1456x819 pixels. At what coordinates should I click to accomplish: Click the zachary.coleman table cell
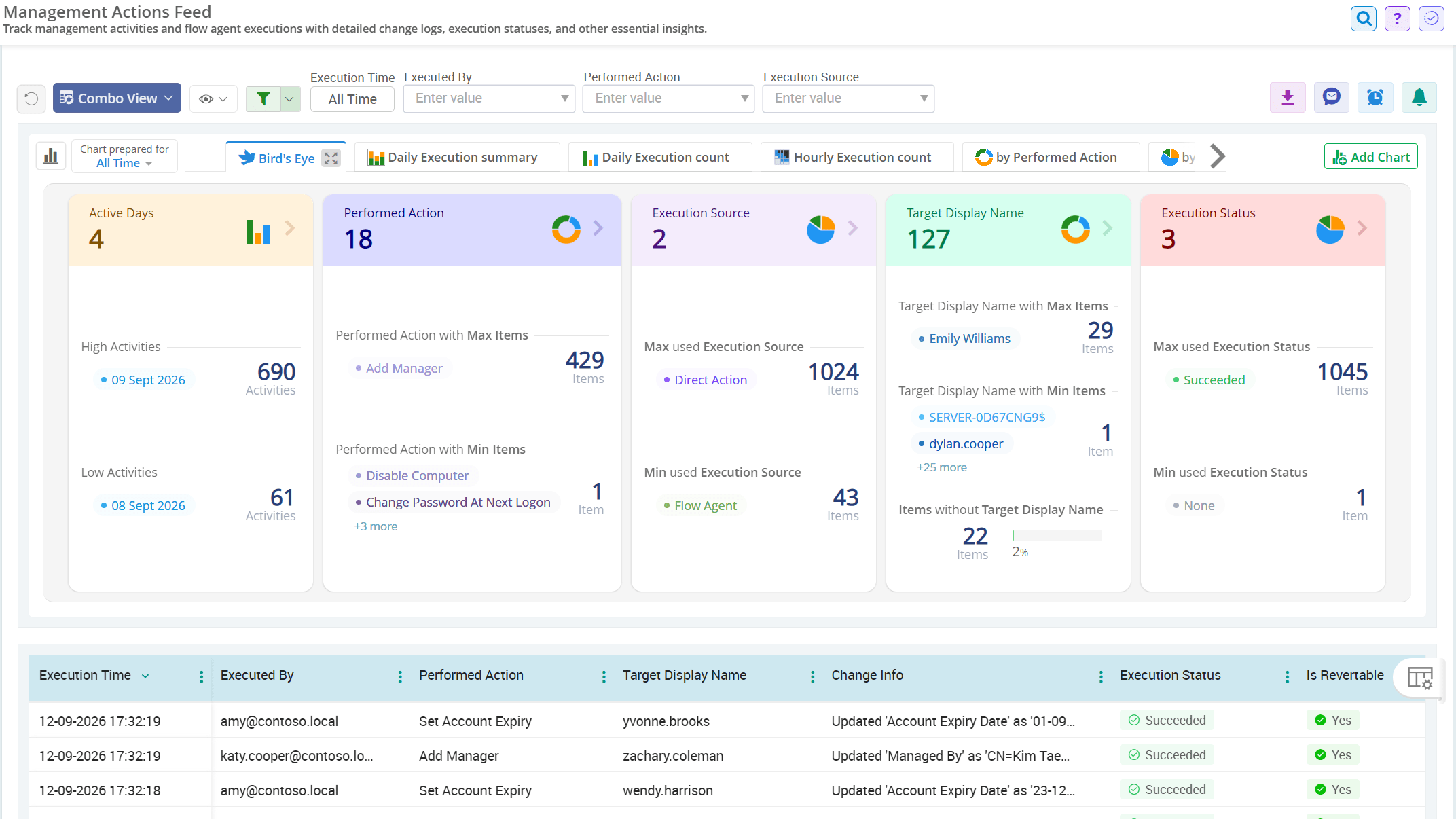click(x=673, y=756)
